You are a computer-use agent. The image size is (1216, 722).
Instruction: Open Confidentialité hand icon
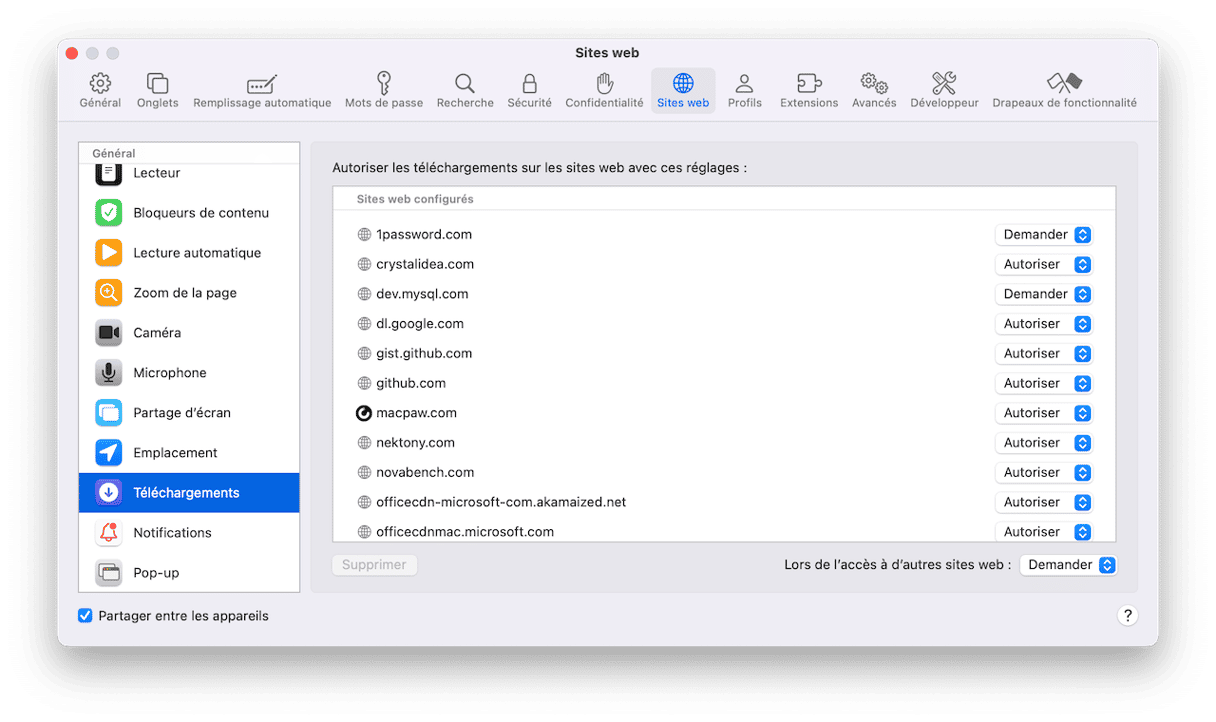(604, 84)
